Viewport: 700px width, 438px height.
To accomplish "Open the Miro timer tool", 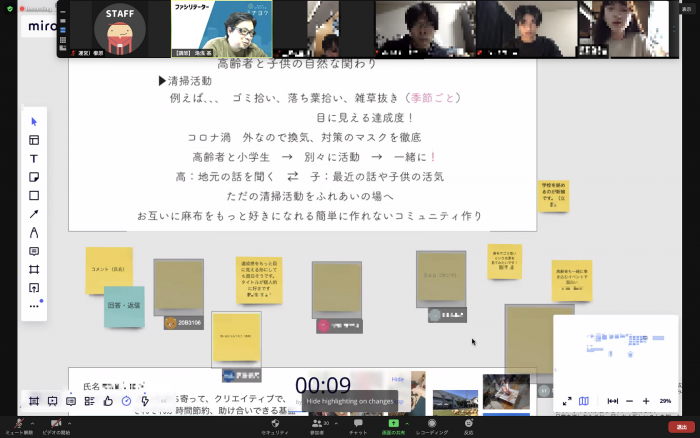I will pos(126,401).
